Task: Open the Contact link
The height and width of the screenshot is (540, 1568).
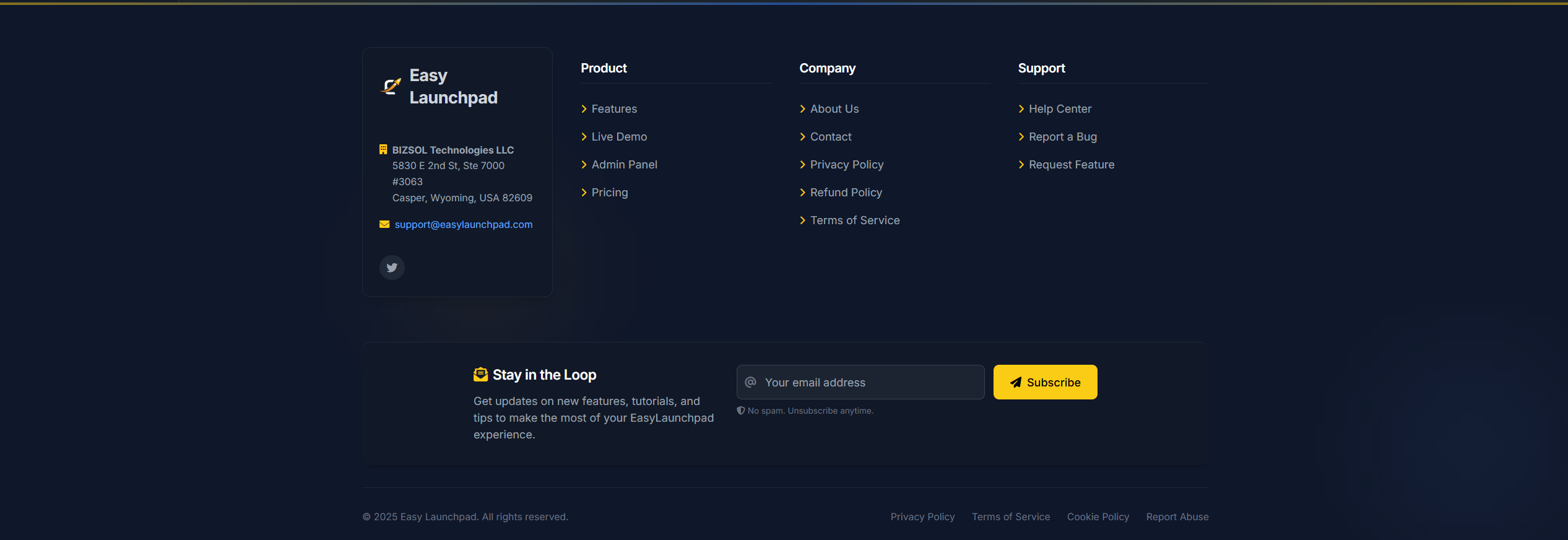Action: tap(831, 137)
